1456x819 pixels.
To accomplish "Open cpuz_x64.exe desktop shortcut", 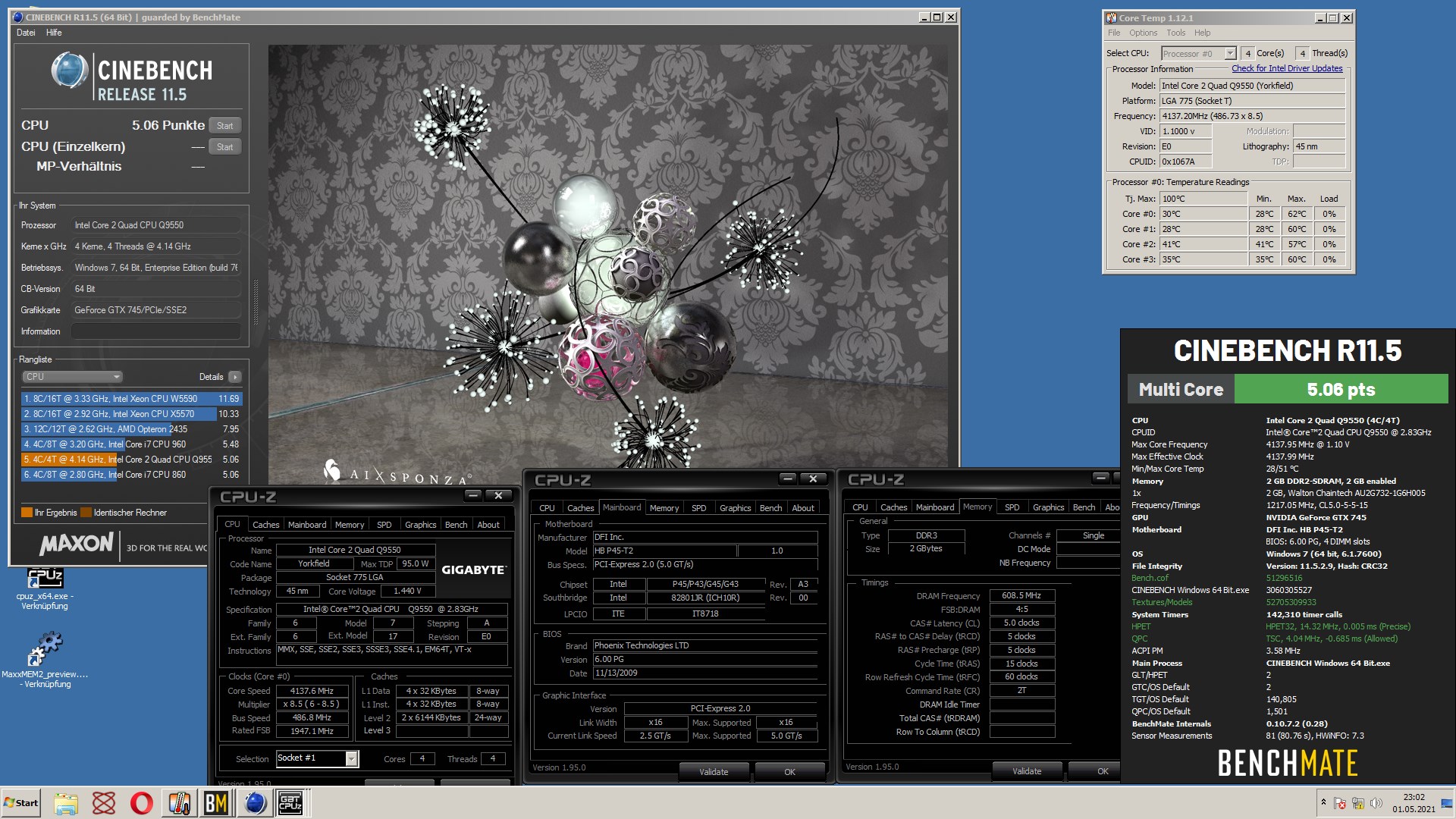I will [45, 588].
